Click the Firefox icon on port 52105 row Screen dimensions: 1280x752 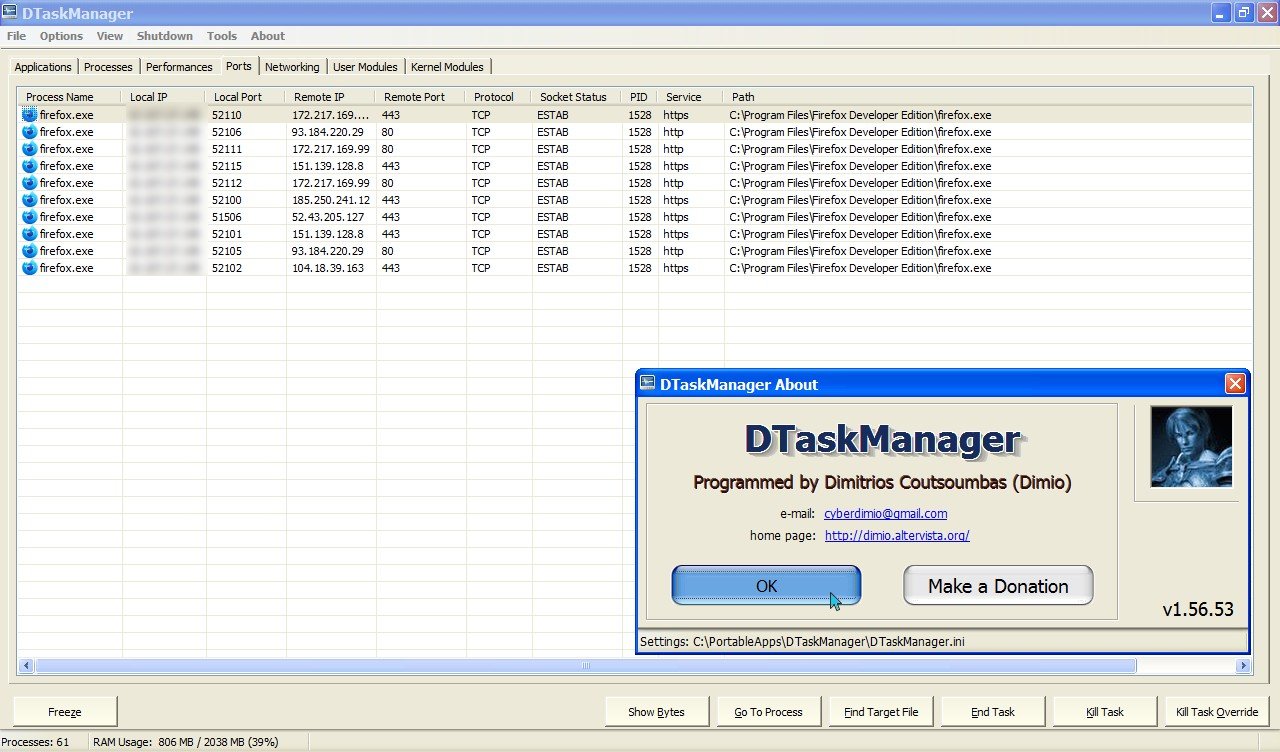pos(29,251)
